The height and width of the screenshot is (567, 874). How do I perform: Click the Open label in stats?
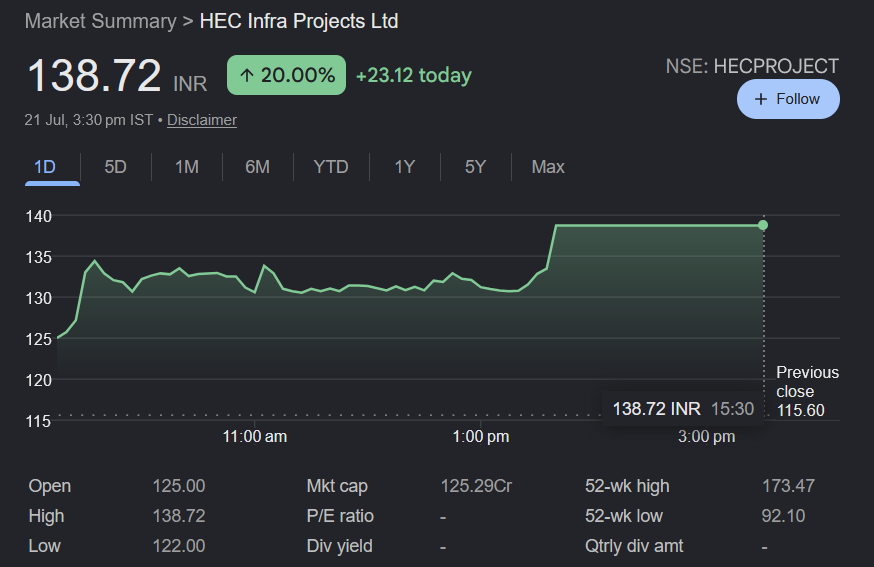50,486
